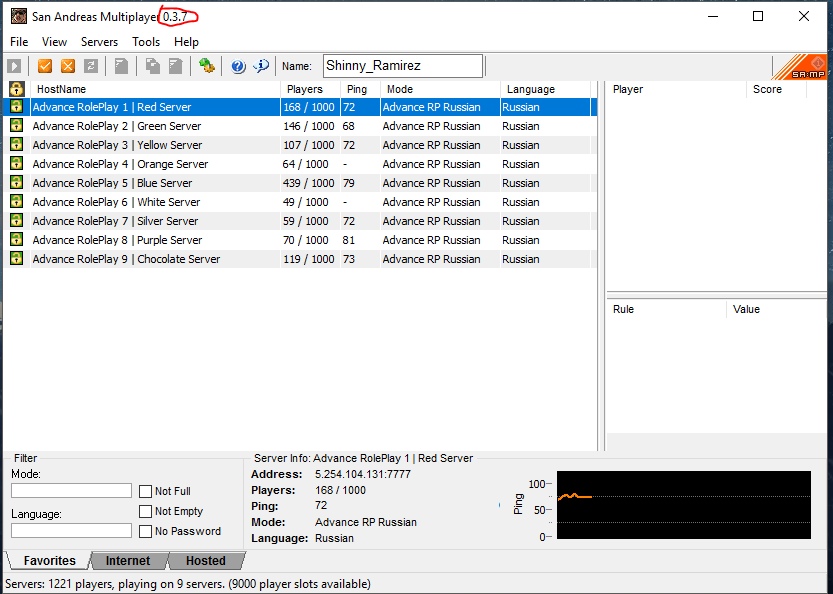Click the Add Server checkmark icon

coord(45,66)
